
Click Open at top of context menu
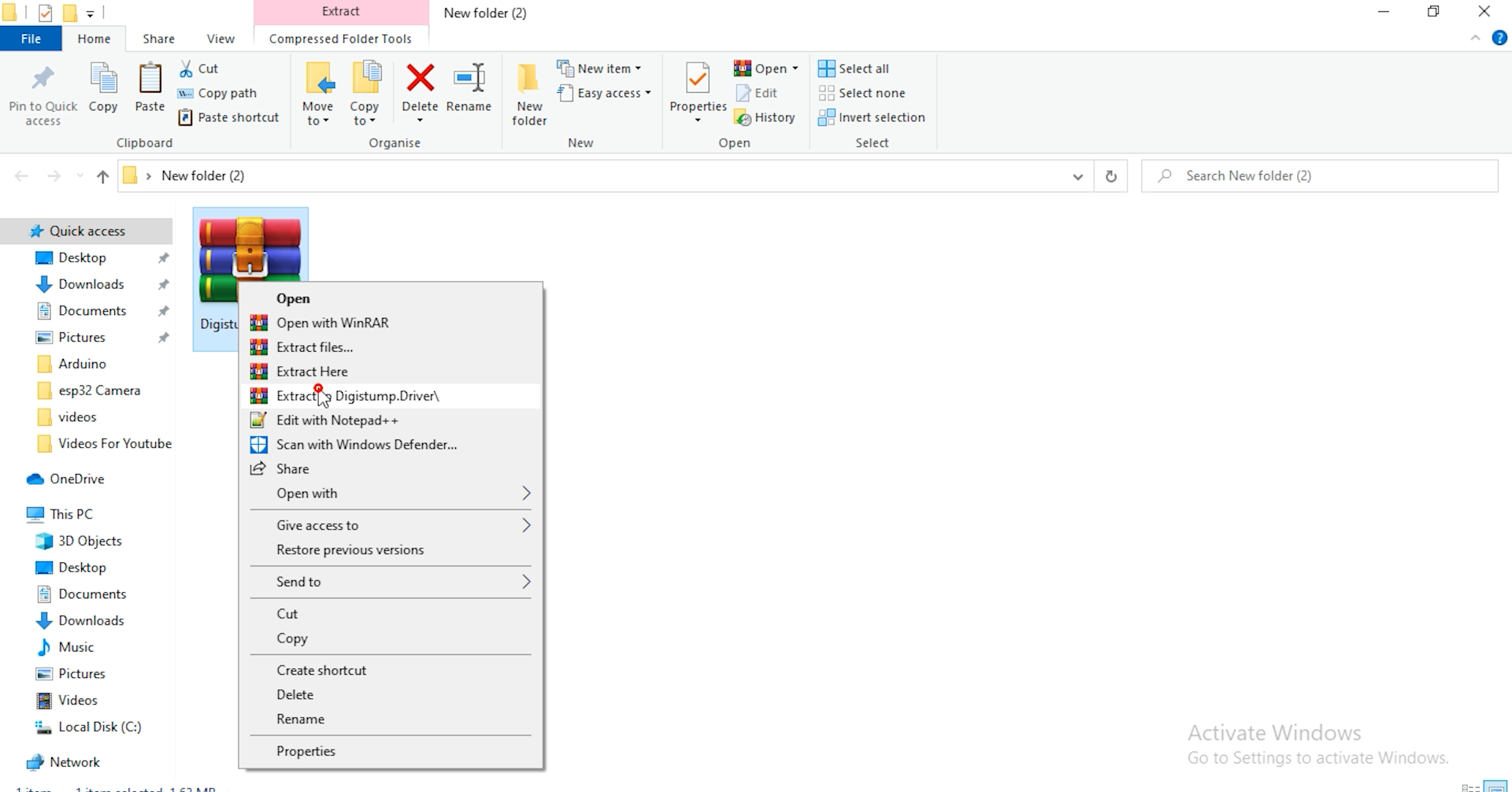391,298
